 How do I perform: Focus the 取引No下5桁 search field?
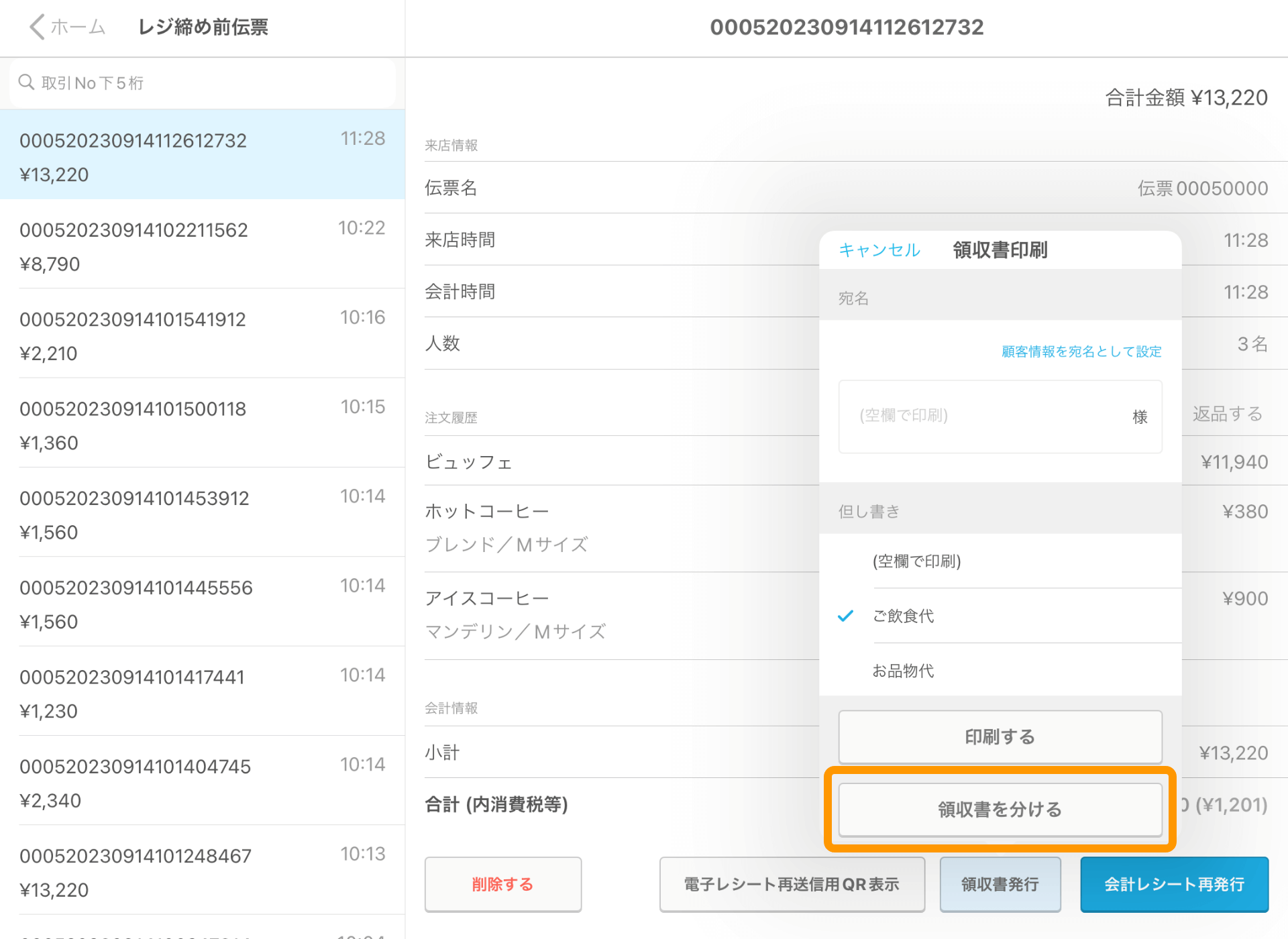pyautogui.click(x=203, y=83)
